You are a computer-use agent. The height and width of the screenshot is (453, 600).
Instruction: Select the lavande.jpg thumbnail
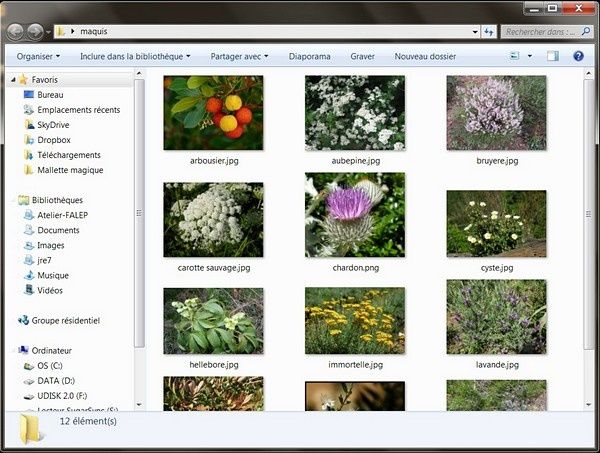496,317
